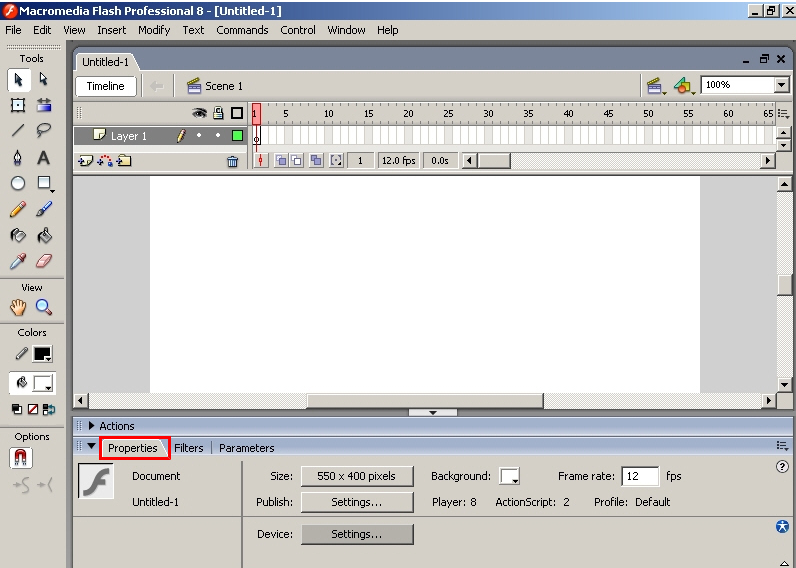Select the Gradient Transform tool
Viewport: 796px width, 568px height.
point(44,105)
